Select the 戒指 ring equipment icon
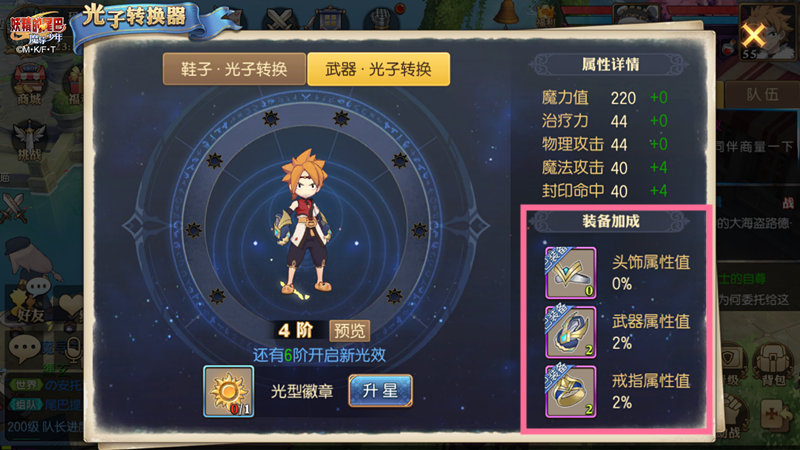This screenshot has width=800, height=450. [570, 391]
